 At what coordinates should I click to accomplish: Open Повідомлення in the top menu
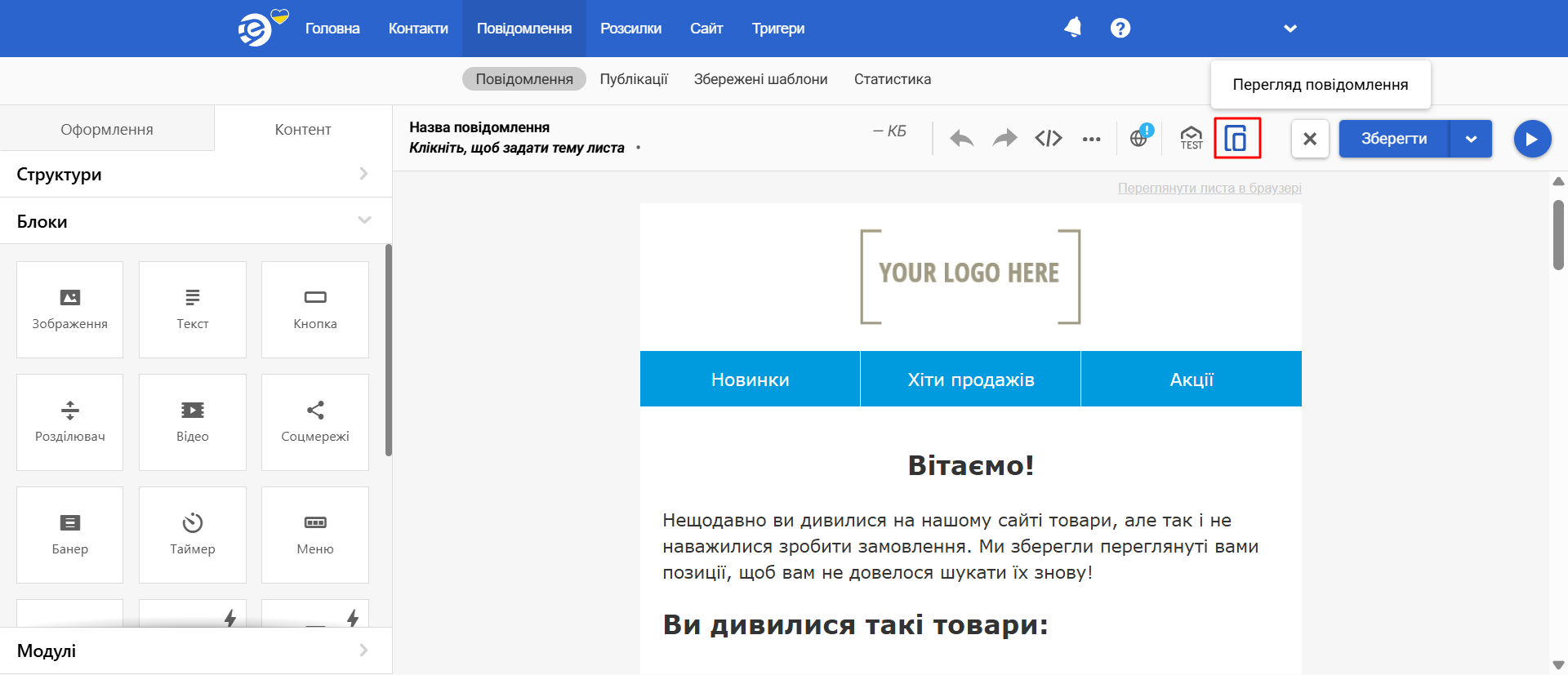tap(524, 29)
